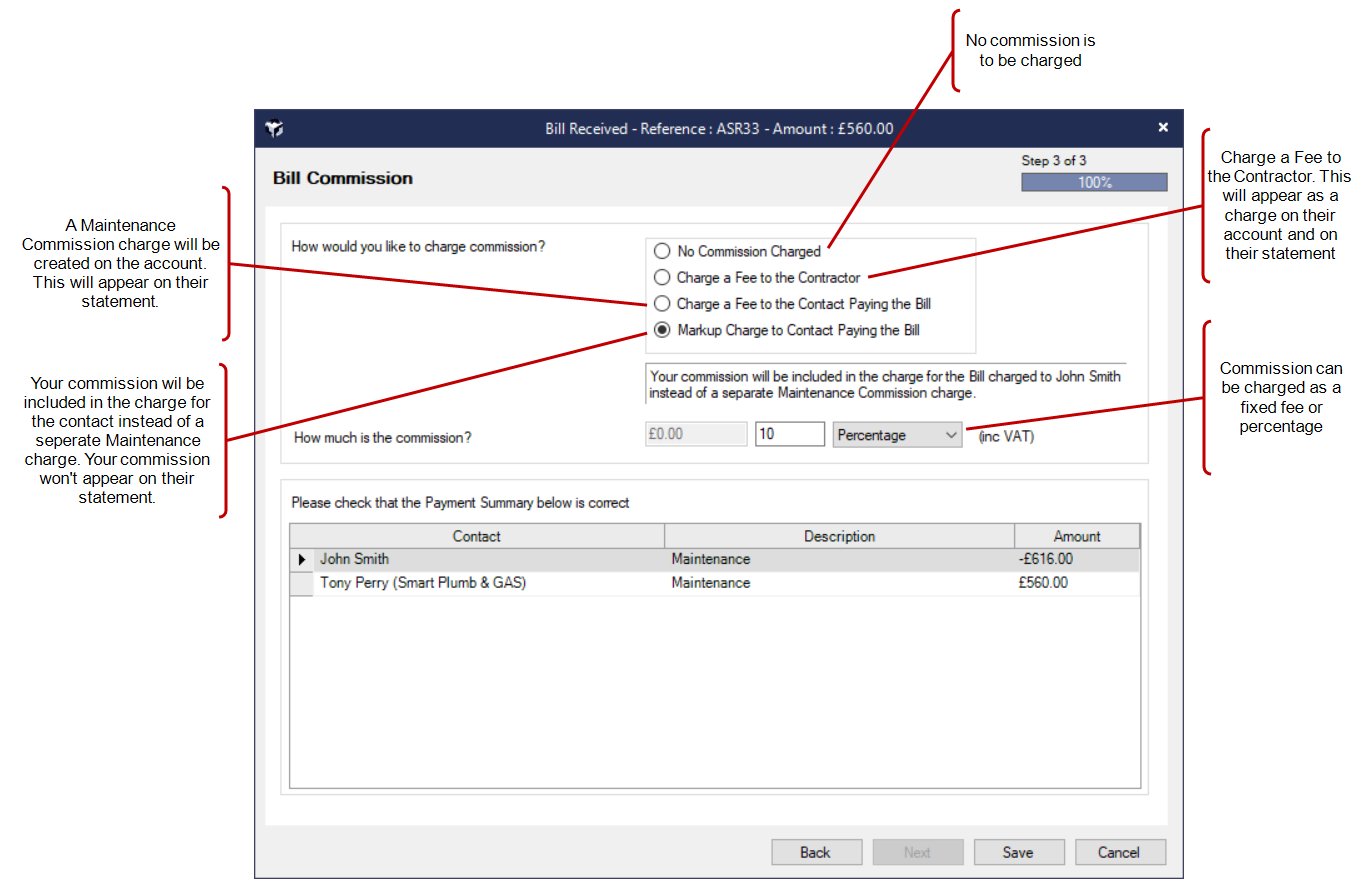Click the disabled £0.00 amount field

pyautogui.click(x=696, y=435)
